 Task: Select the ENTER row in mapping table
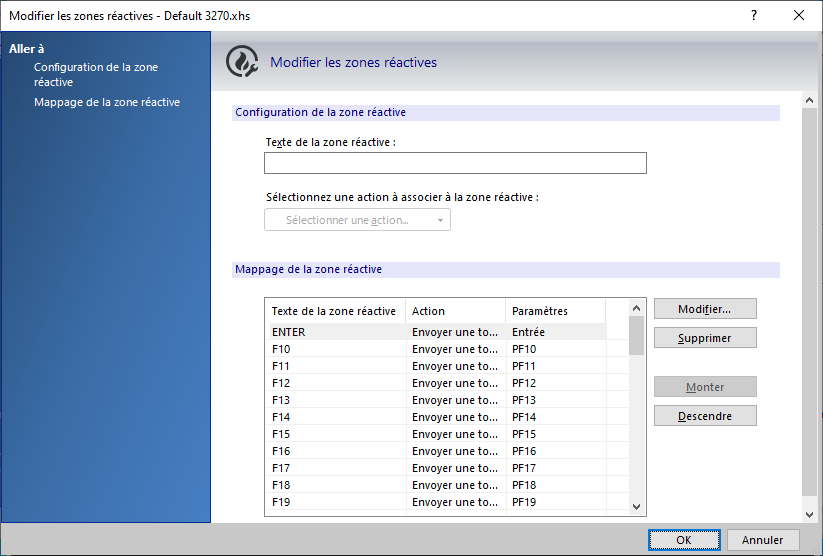click(x=438, y=332)
